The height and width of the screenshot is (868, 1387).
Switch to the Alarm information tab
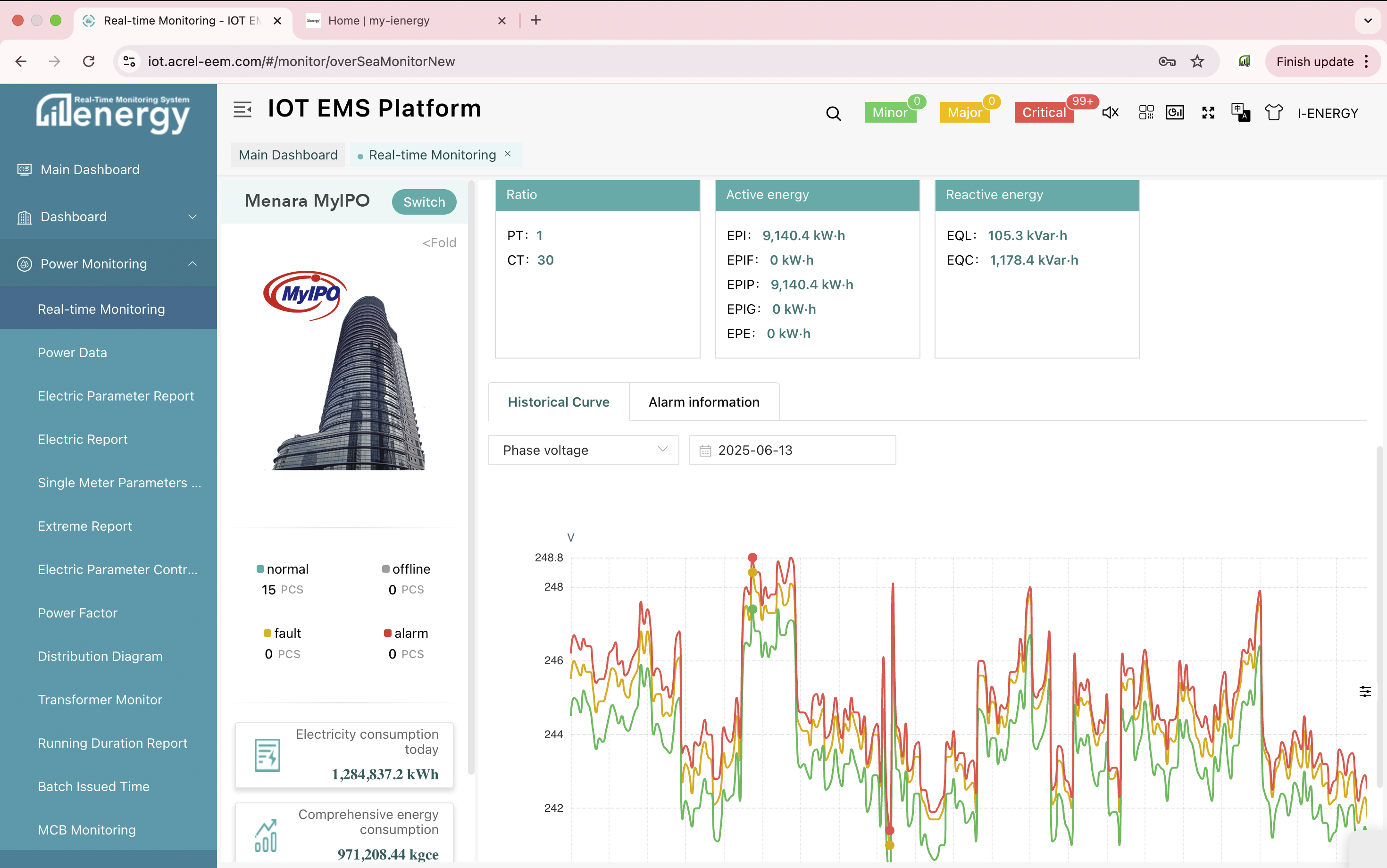click(704, 402)
